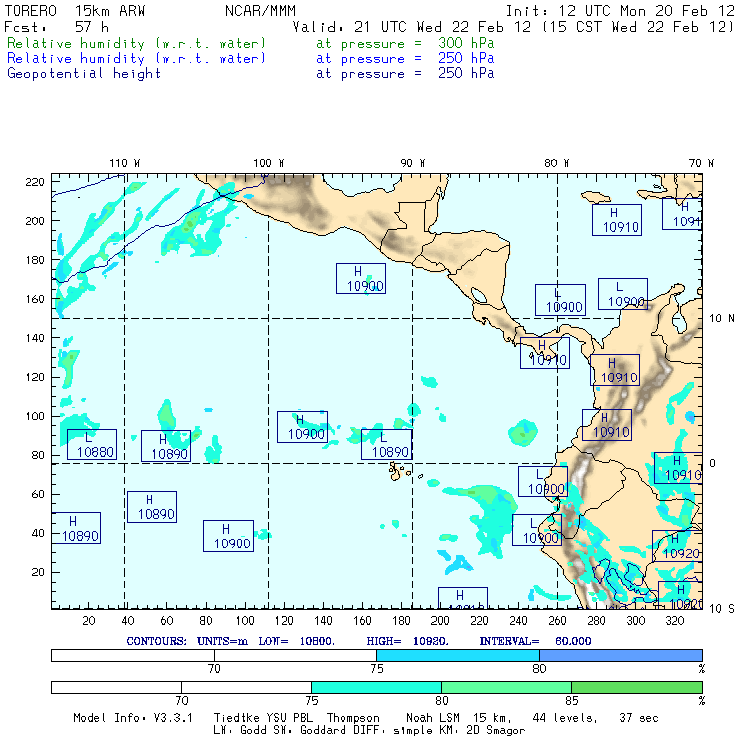Click the '80 W' longitude label
The height and width of the screenshot is (740, 740).
pyautogui.click(x=556, y=163)
